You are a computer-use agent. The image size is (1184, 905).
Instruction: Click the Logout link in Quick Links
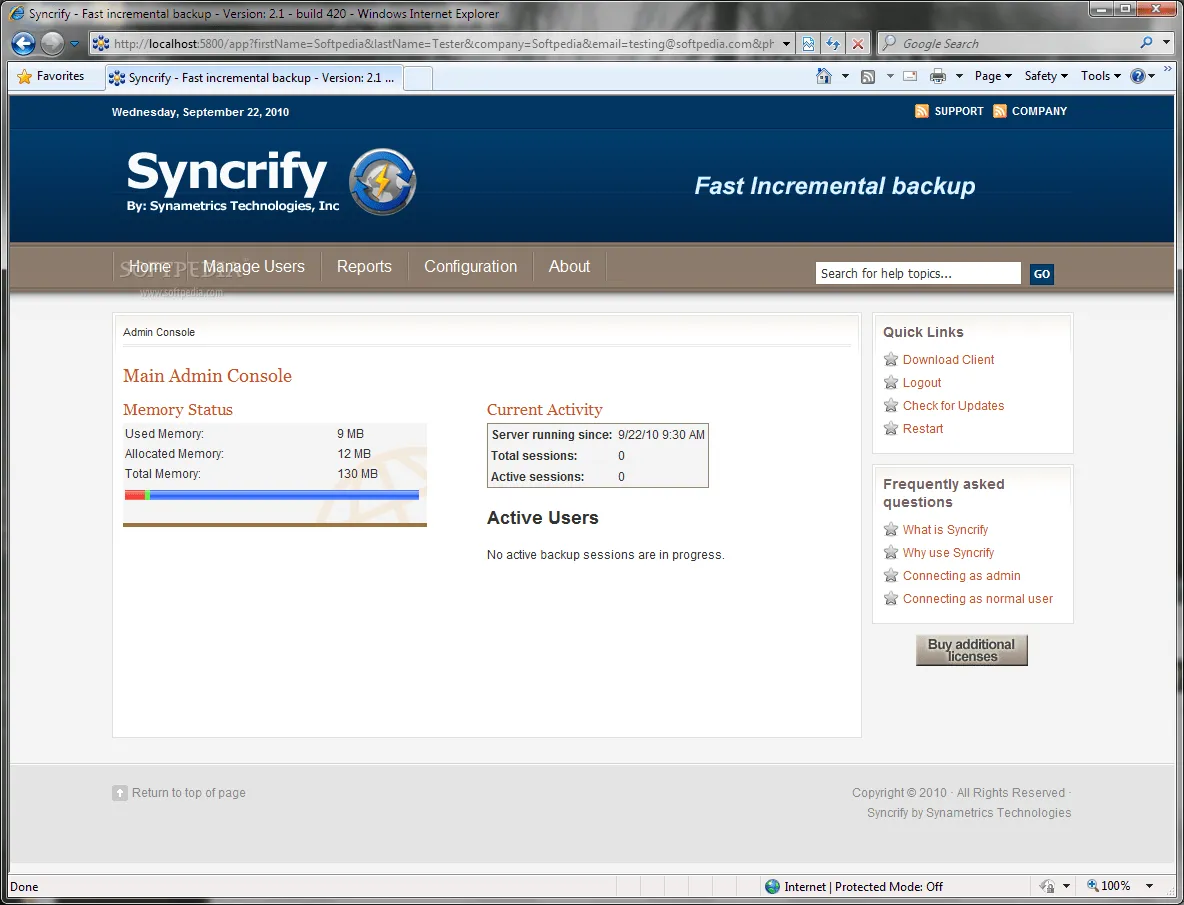click(921, 382)
